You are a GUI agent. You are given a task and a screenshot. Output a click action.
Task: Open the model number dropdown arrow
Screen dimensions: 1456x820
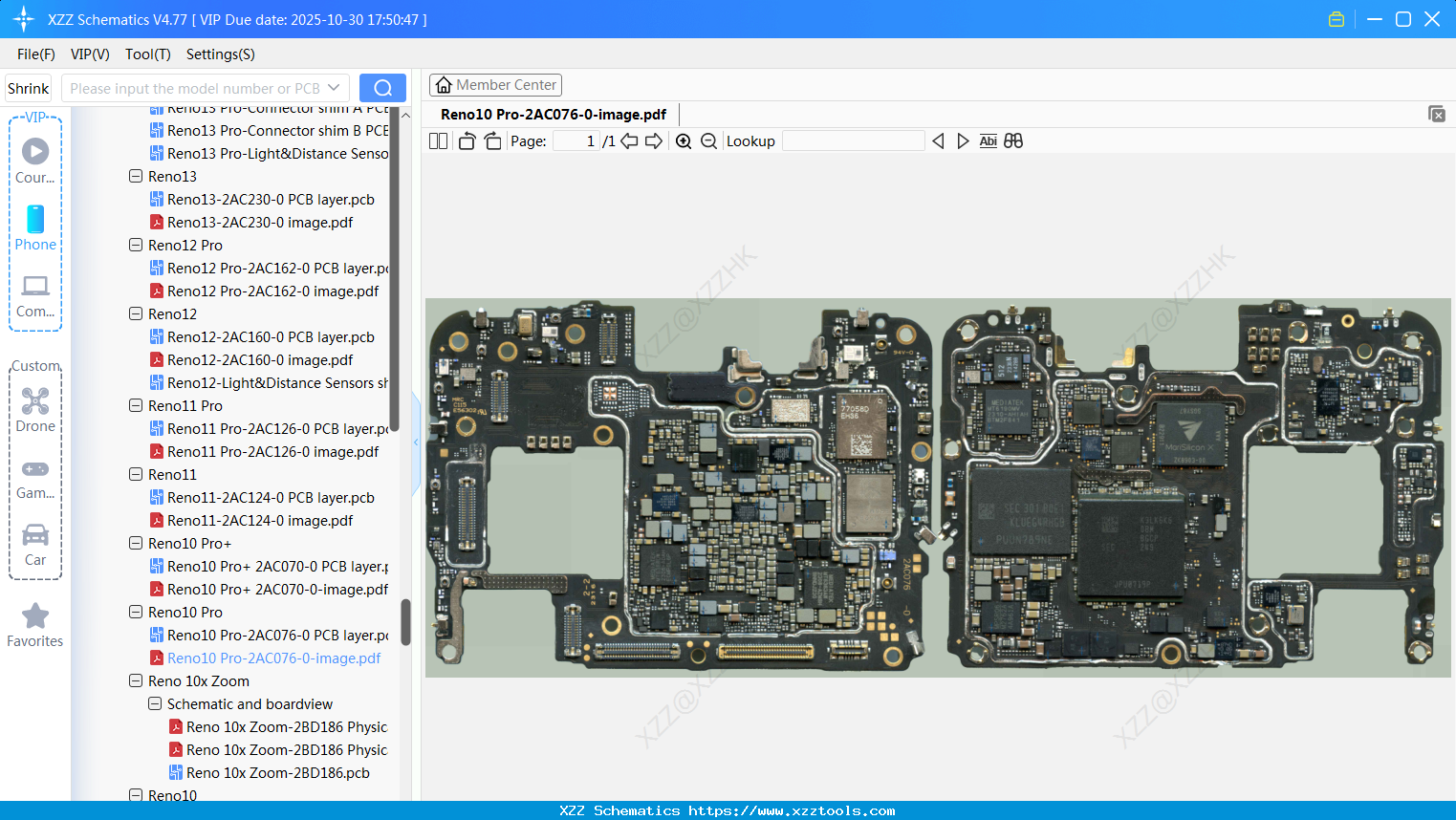(x=334, y=88)
